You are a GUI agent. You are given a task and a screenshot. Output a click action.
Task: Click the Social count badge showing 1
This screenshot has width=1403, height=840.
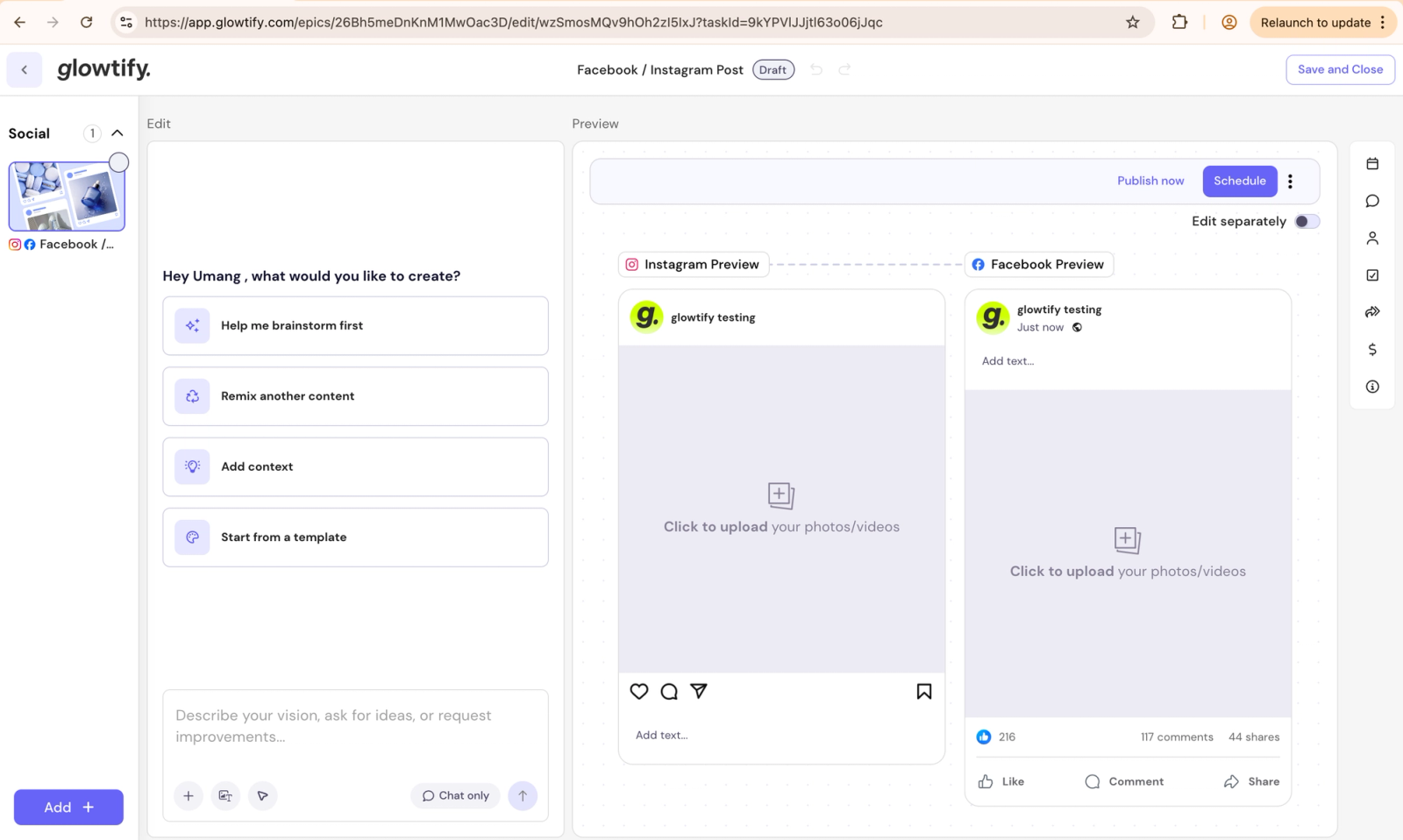tap(92, 133)
